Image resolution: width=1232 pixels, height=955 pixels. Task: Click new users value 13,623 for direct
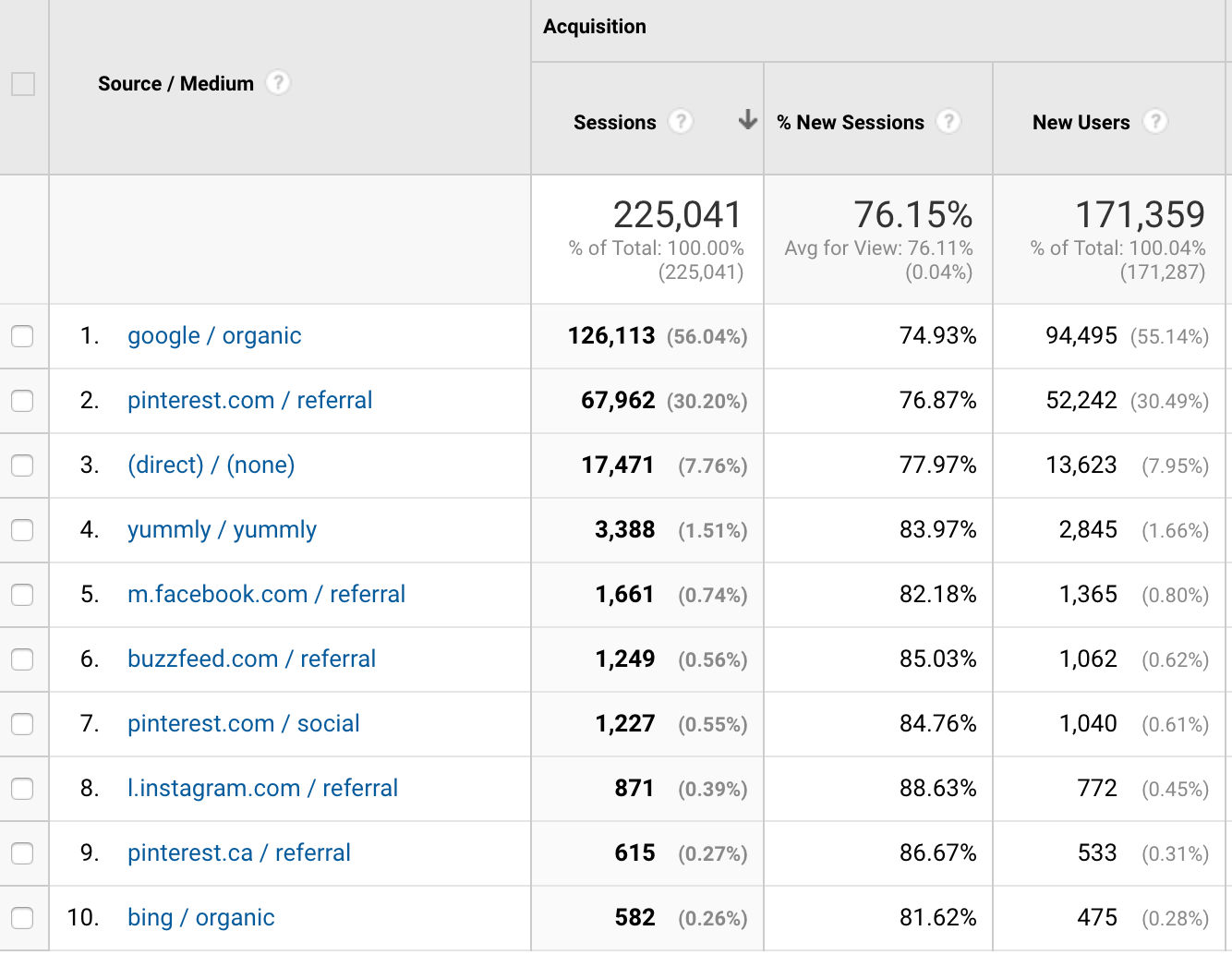click(1081, 465)
